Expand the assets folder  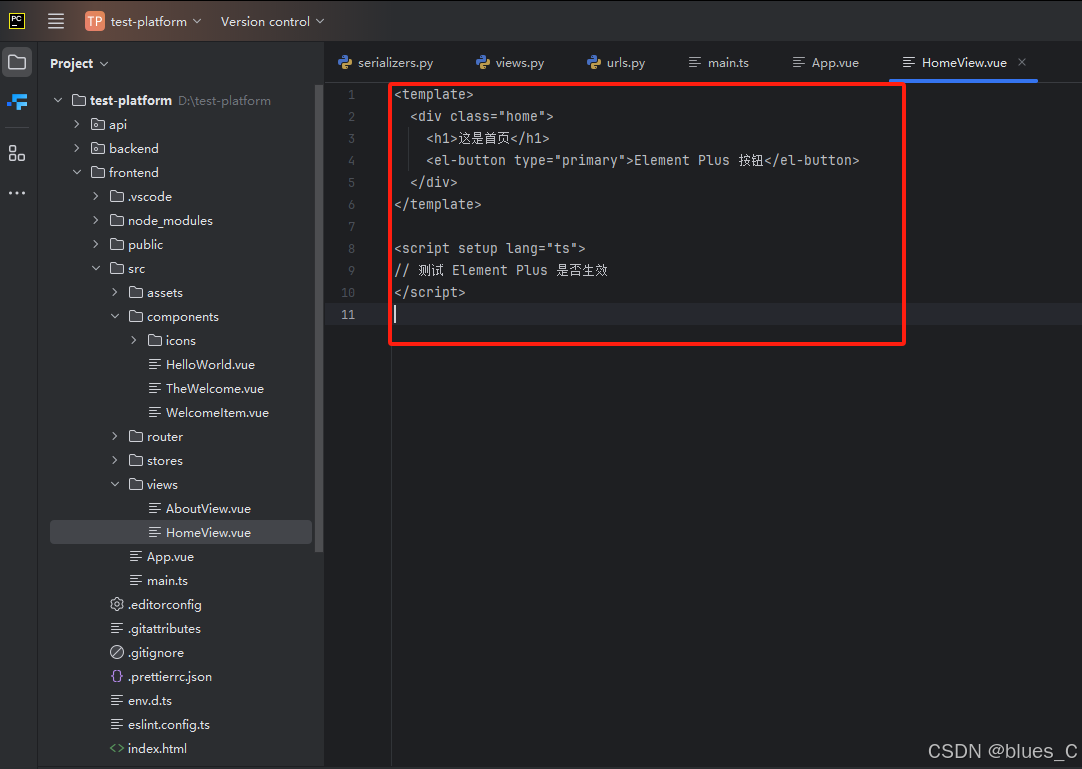click(115, 293)
